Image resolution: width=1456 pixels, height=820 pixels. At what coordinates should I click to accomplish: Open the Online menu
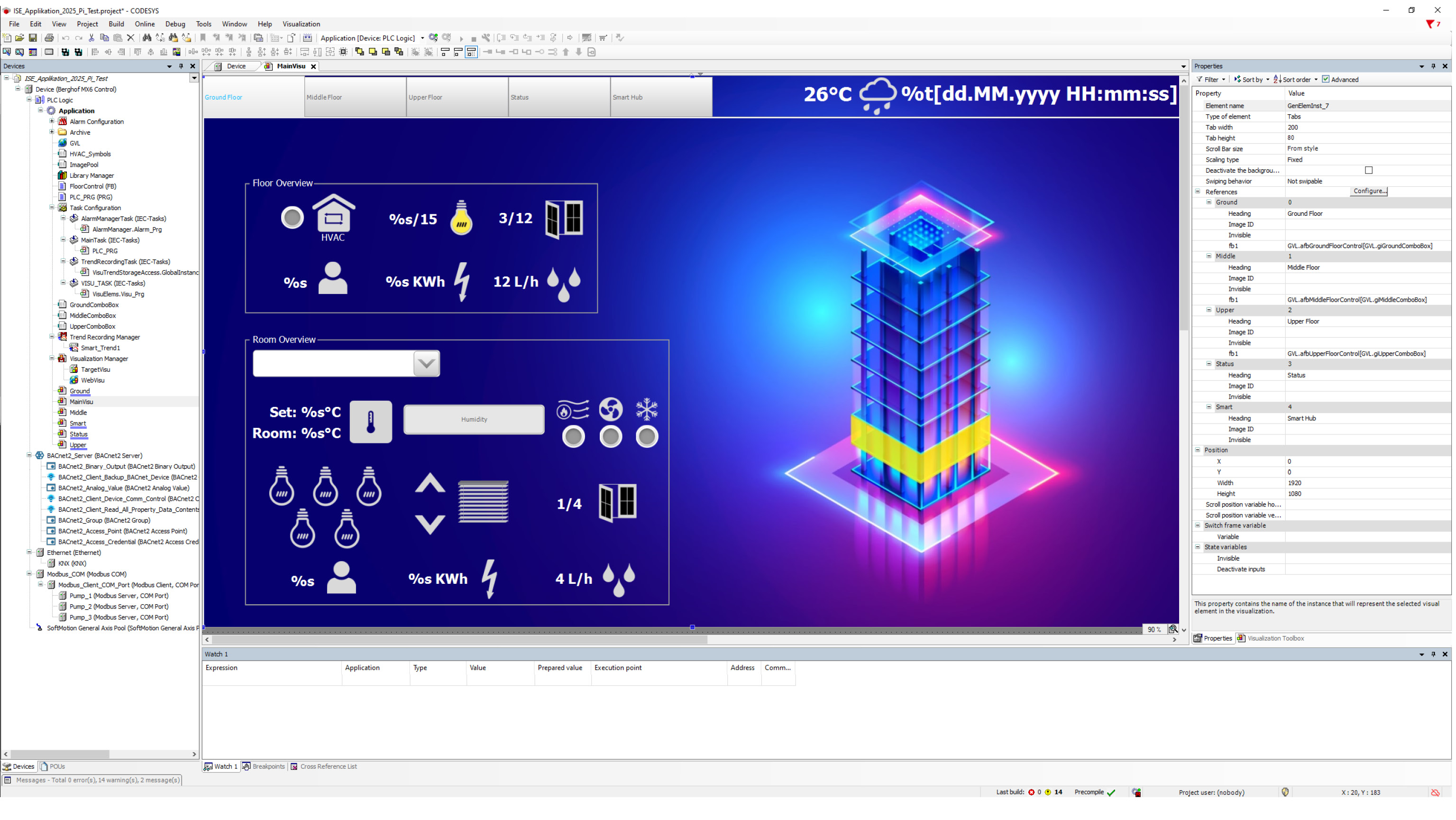145,24
